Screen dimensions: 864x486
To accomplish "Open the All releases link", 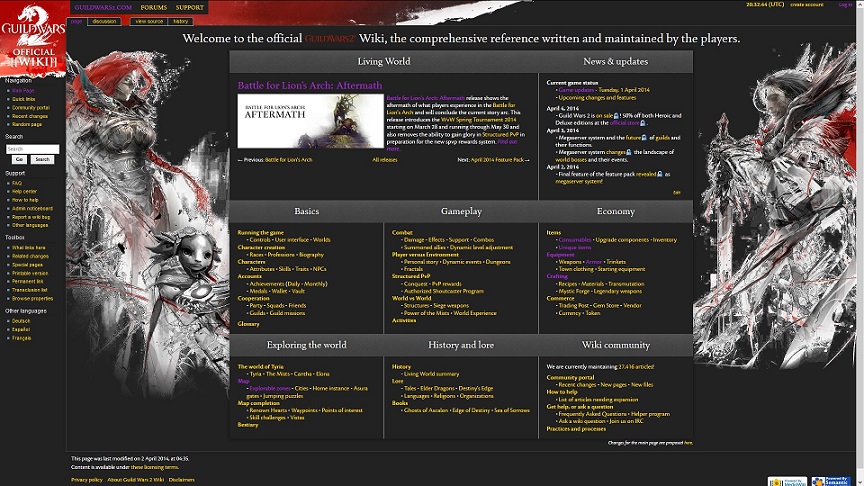I will [385, 160].
